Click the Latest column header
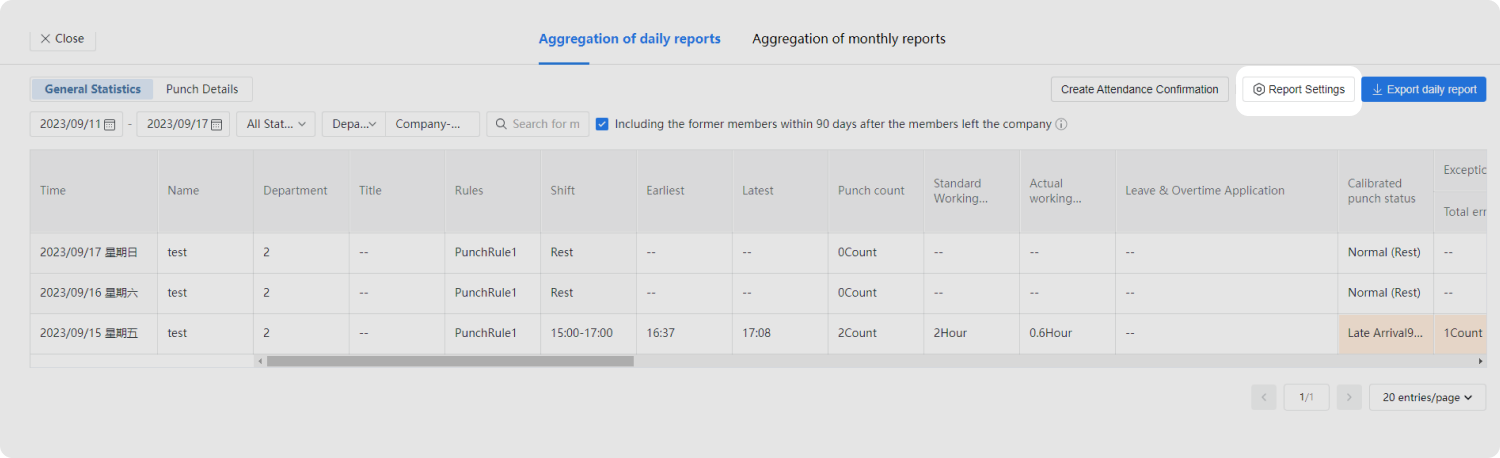1500x458 pixels. [780, 191]
